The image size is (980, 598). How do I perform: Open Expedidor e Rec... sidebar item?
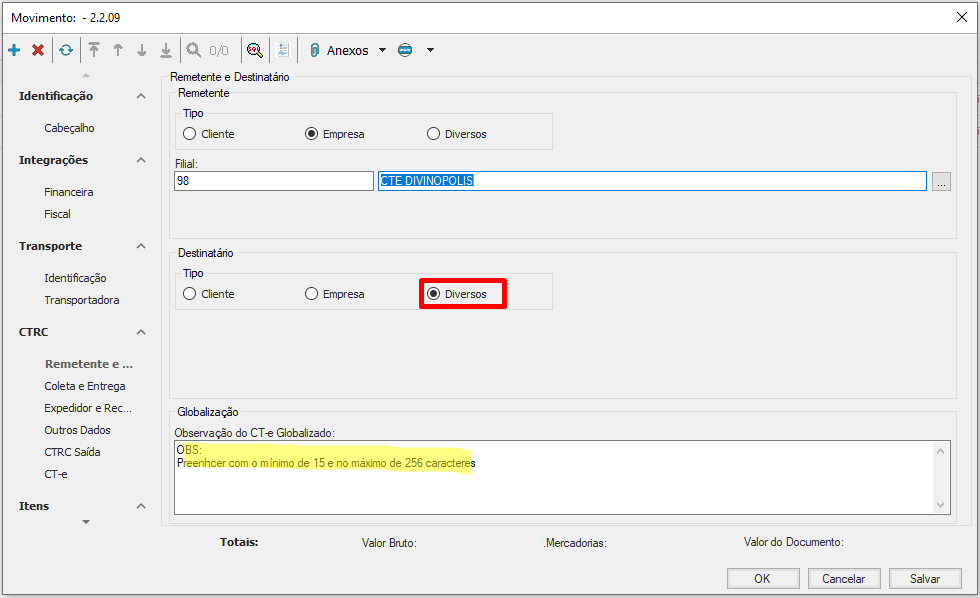[88, 408]
